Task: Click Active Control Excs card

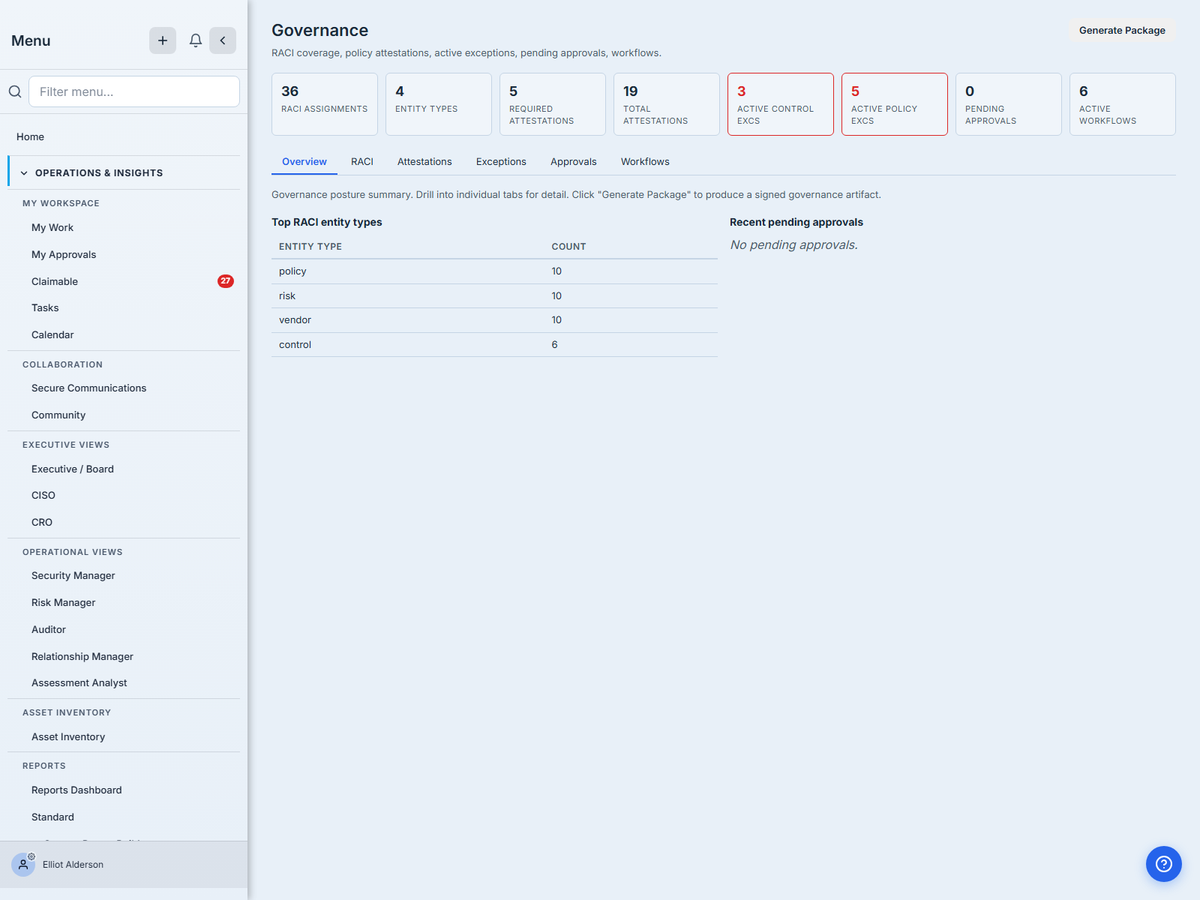Action: [781, 104]
